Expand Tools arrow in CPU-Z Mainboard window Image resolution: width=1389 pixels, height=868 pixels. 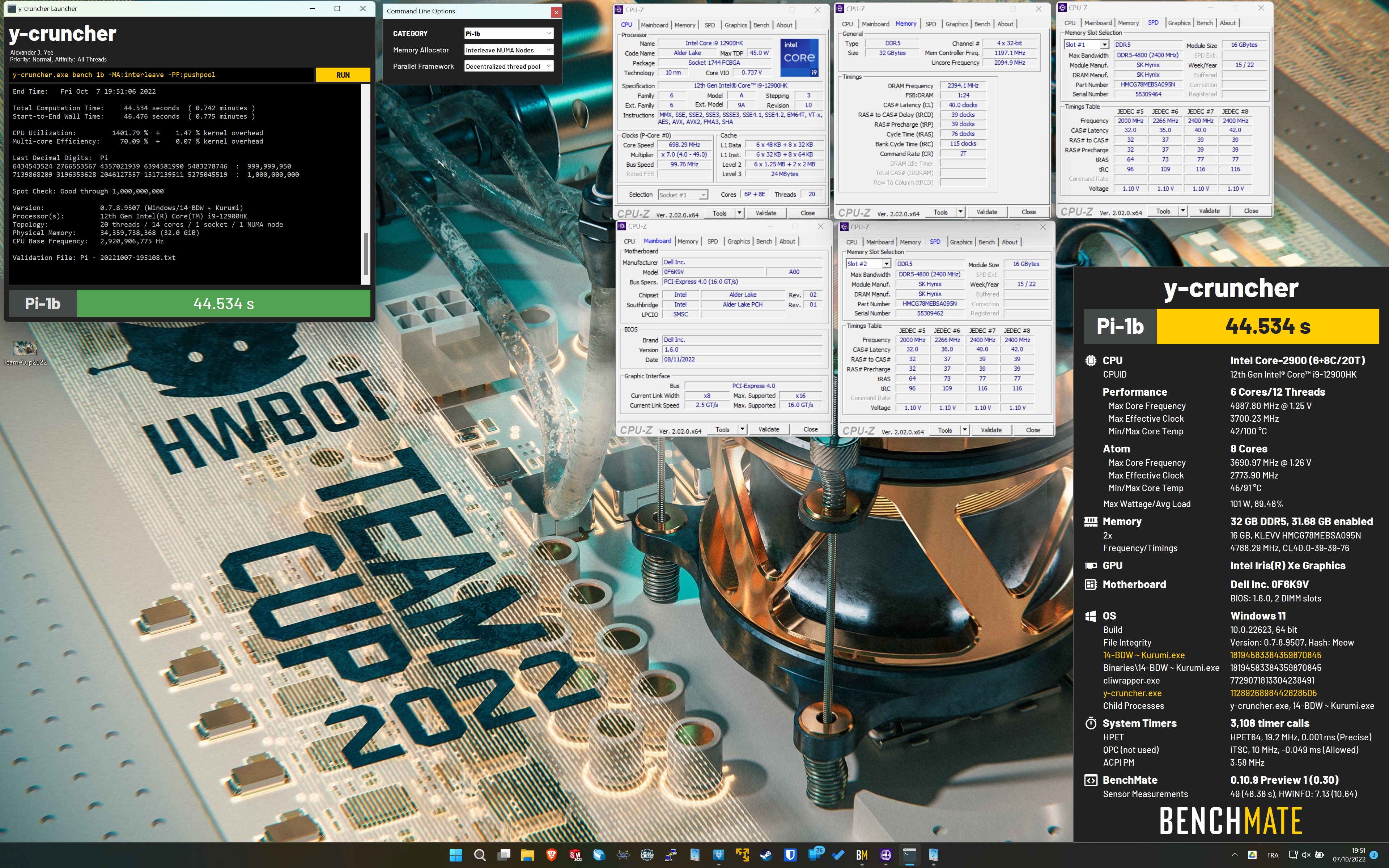click(x=742, y=429)
